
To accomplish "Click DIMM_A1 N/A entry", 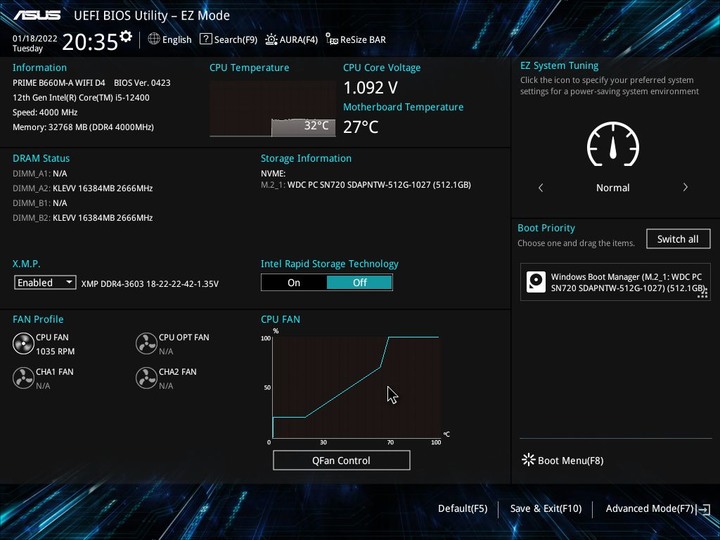I will click(x=40, y=174).
